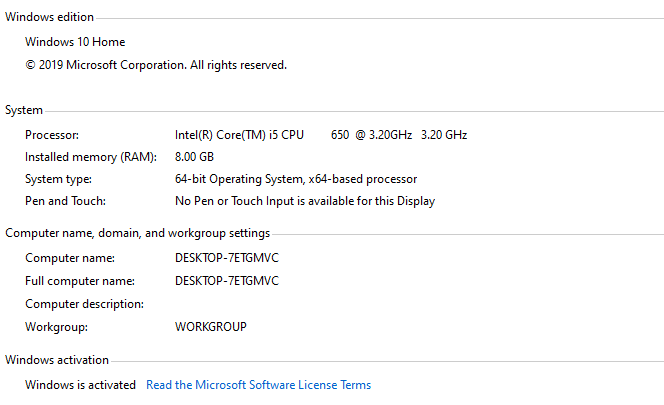Click the 'System type:' label
This screenshot has width=664, height=405.
point(58,179)
